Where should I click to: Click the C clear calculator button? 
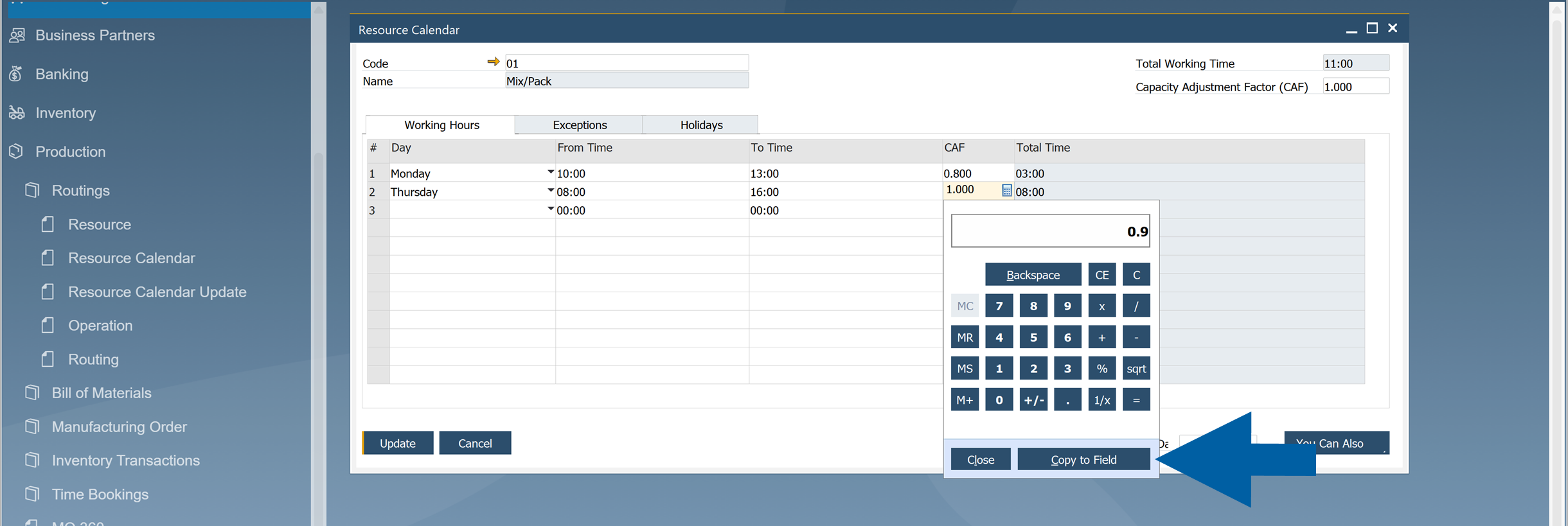click(1136, 274)
